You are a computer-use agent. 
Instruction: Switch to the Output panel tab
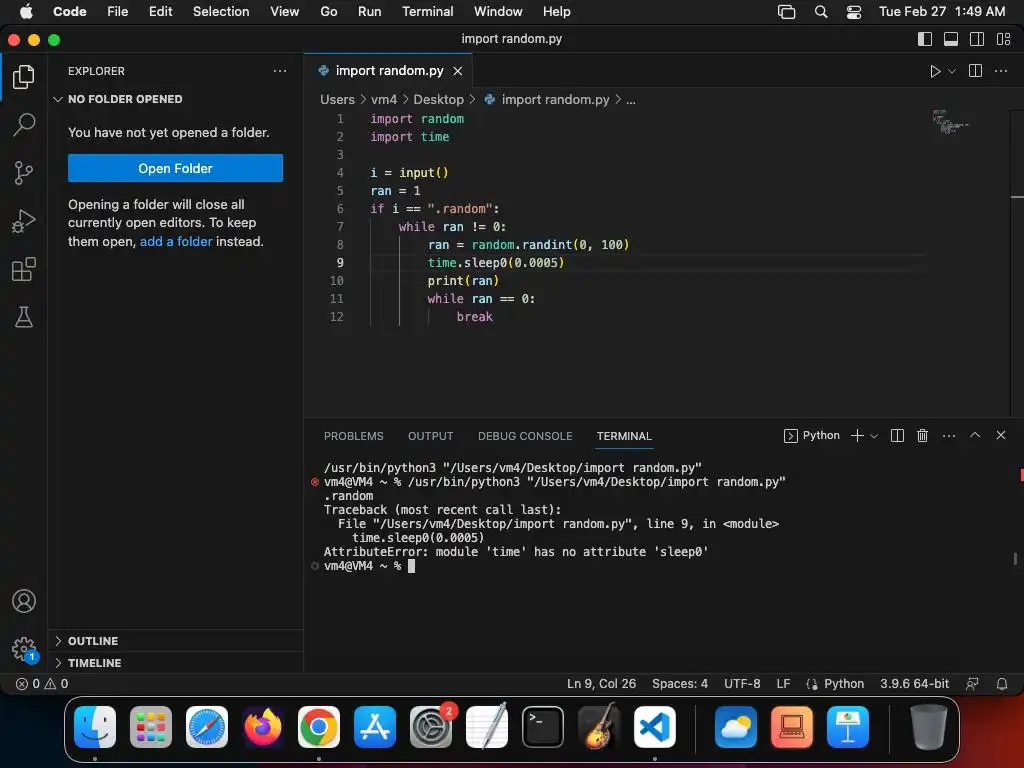coord(430,436)
